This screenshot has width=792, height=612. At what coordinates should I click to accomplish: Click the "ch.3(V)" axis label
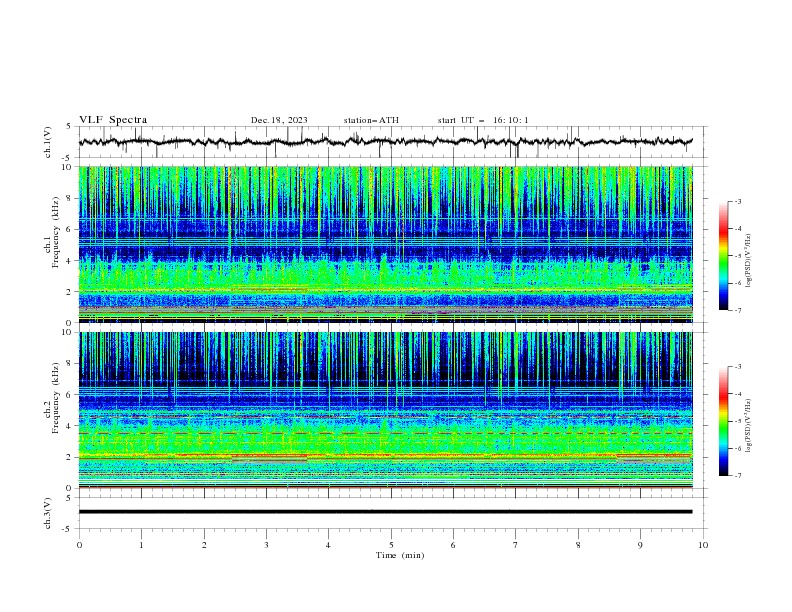coord(48,513)
